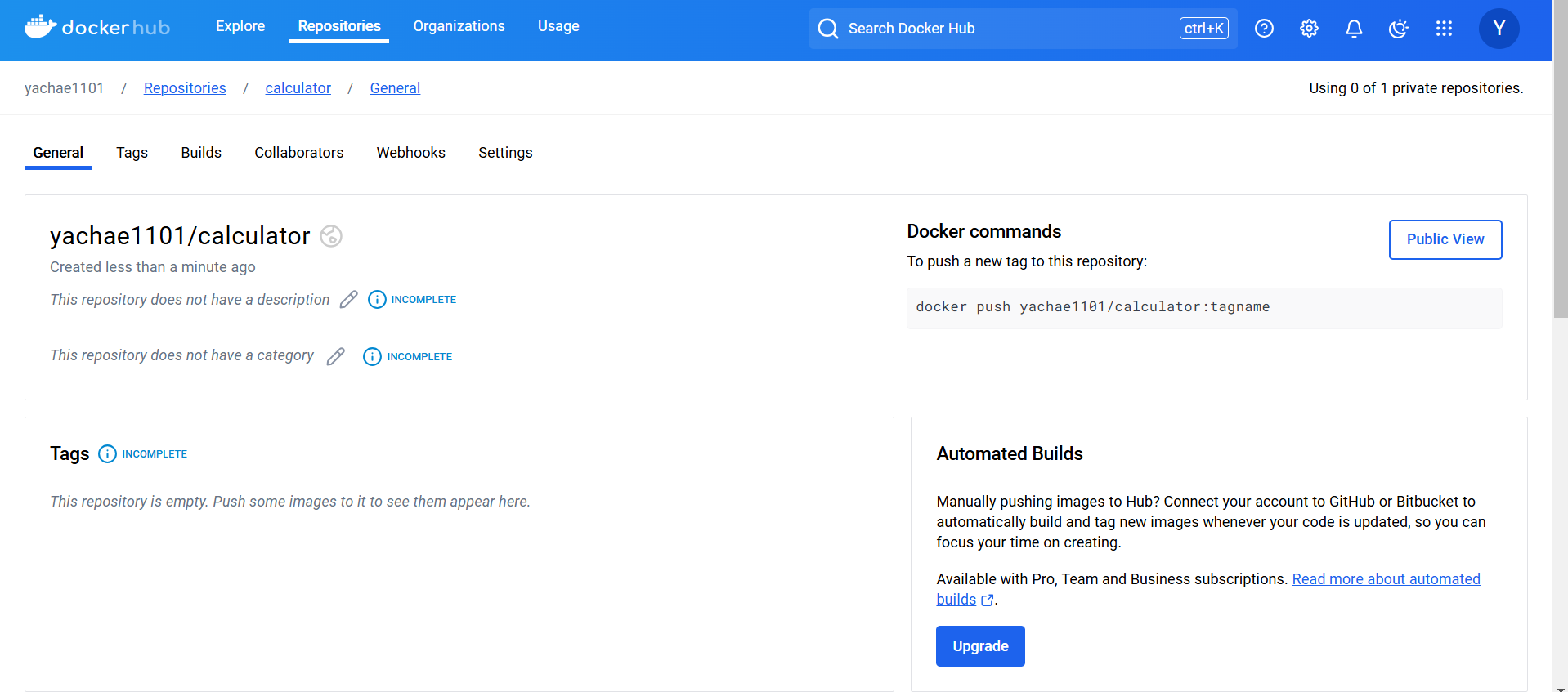Switch to the Builds tab

point(201,153)
